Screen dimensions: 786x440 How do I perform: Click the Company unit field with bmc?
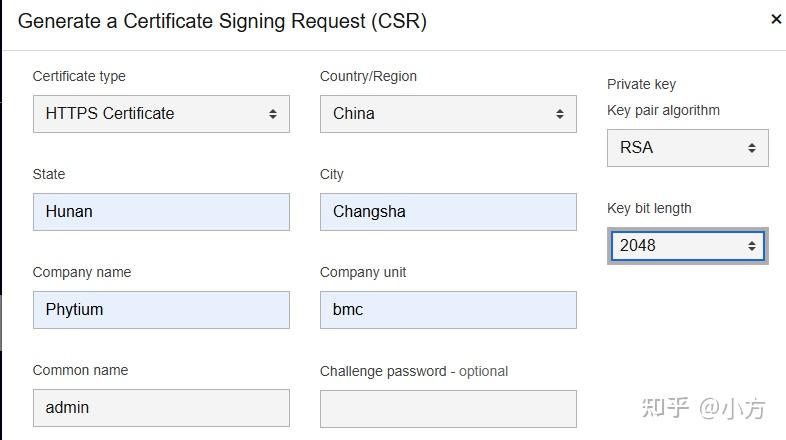(x=448, y=310)
